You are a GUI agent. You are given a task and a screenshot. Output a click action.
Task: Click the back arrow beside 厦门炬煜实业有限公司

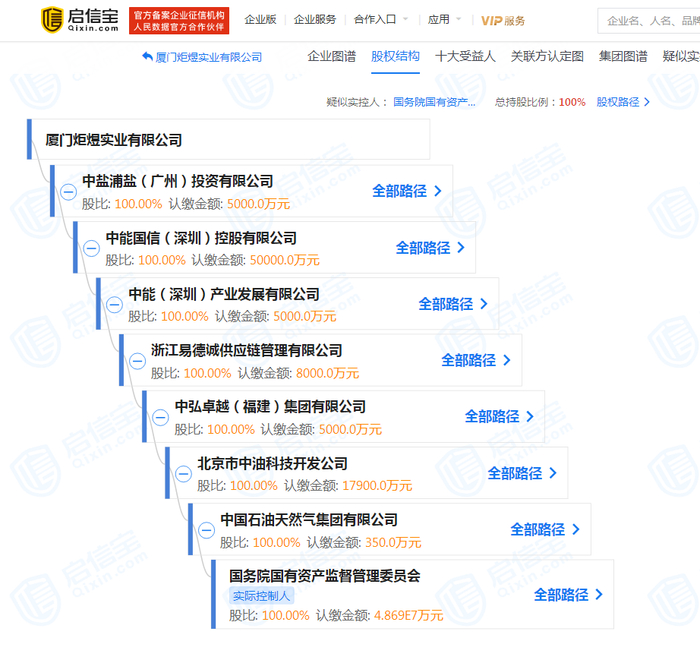(147, 57)
